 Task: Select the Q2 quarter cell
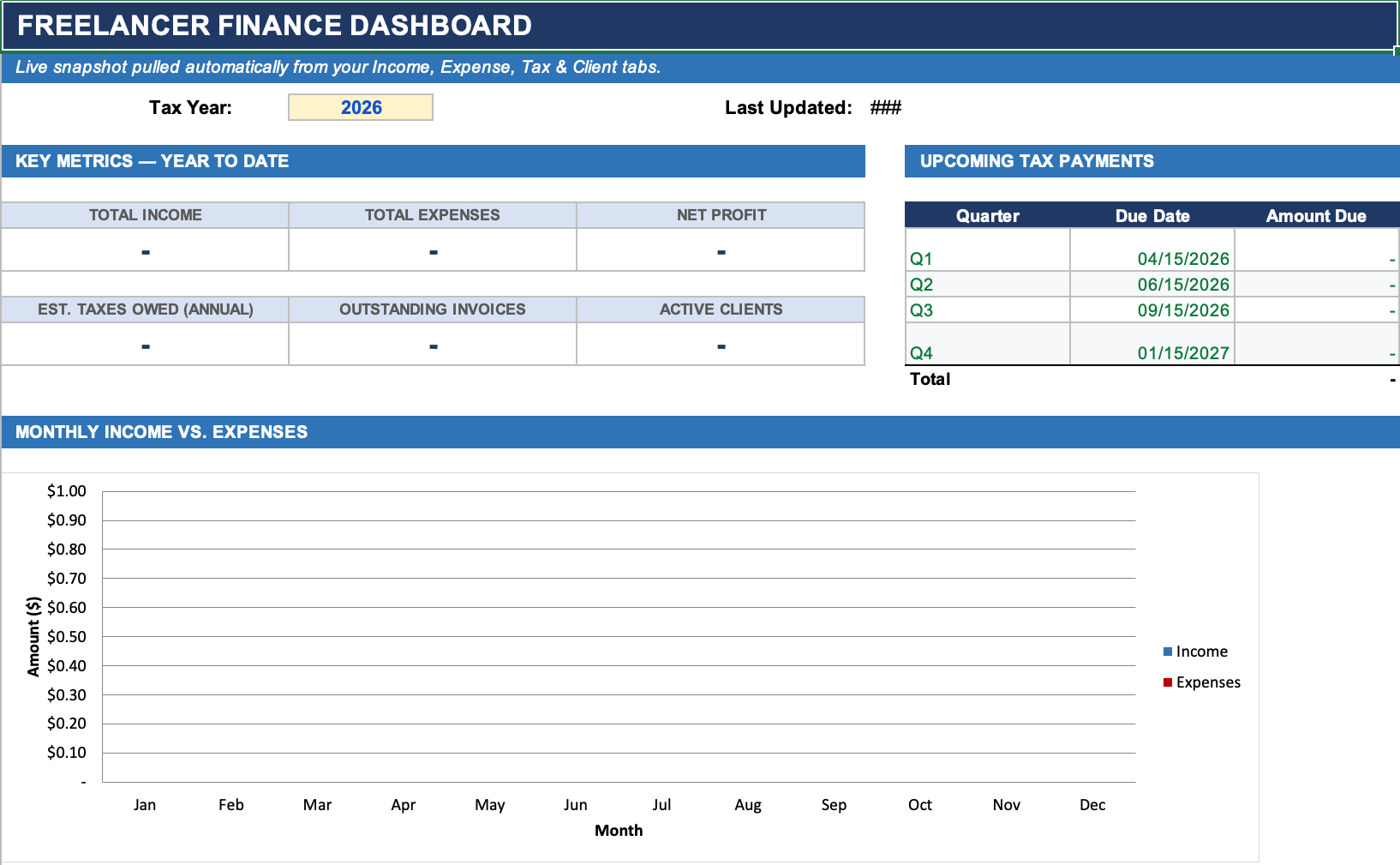coord(988,285)
